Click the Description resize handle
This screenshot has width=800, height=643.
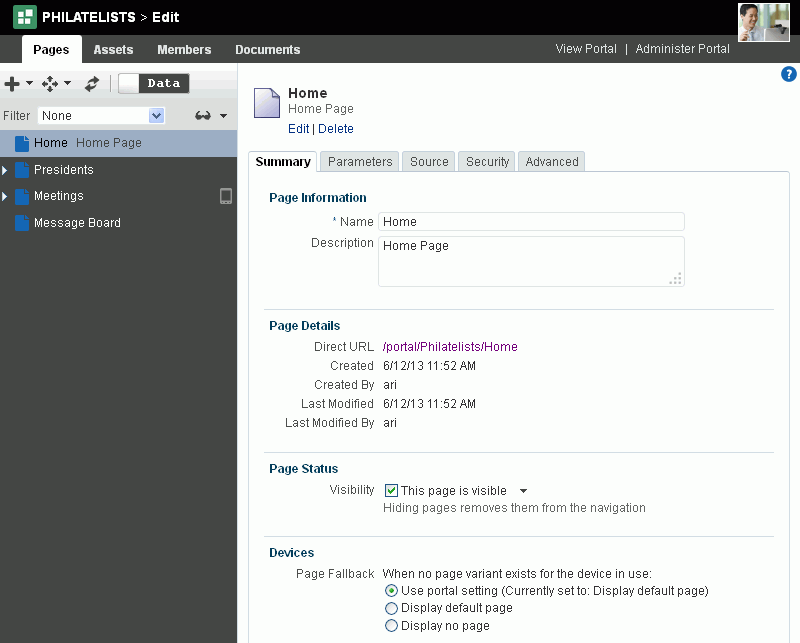676,279
